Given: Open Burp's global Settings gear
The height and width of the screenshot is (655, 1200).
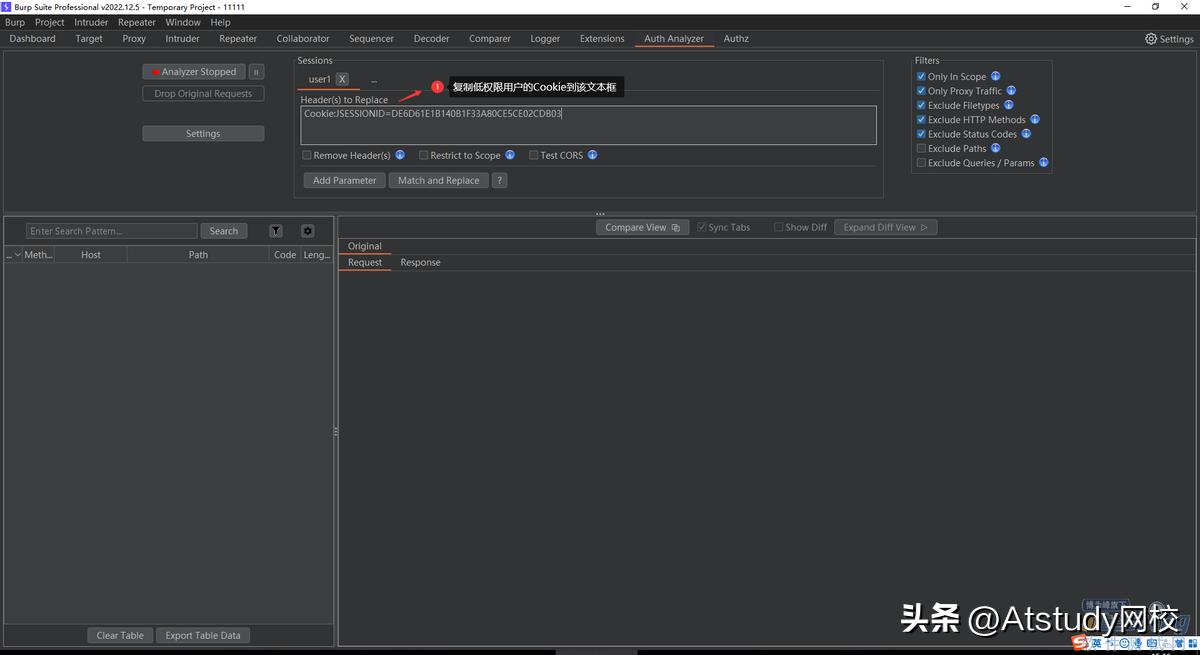Looking at the screenshot, I should click(1150, 38).
